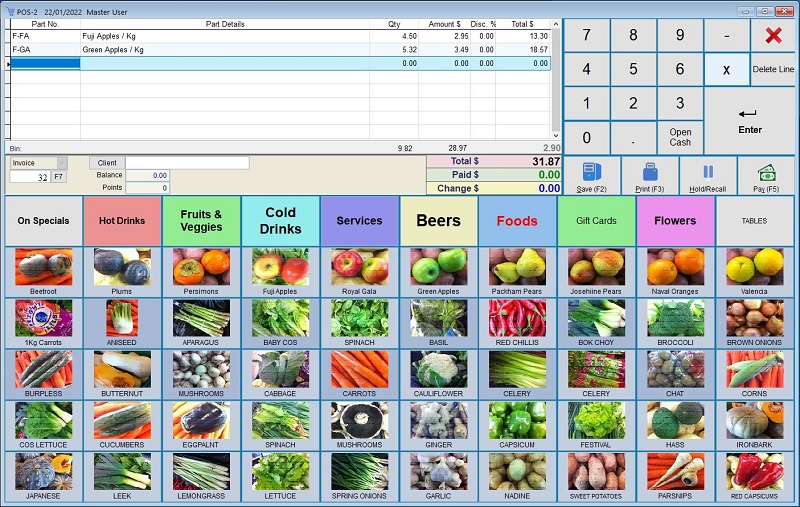Select the Fuji Apples product tile
This screenshot has width=800, height=507.
(x=280, y=268)
